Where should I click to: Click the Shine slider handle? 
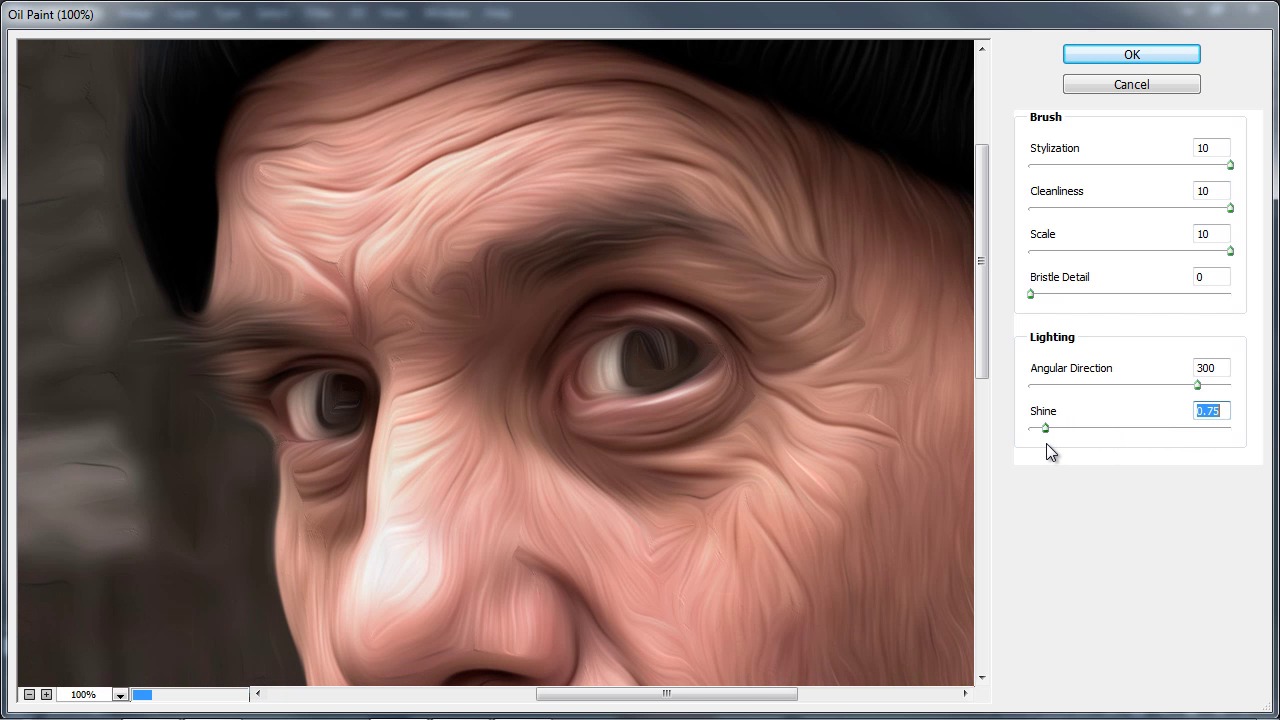coord(1045,428)
